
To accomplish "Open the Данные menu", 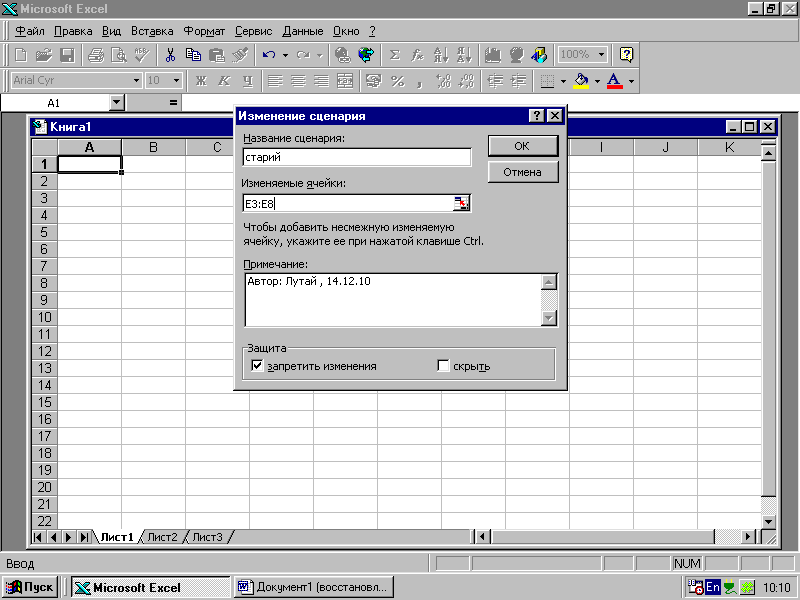I will pyautogui.click(x=303, y=31).
